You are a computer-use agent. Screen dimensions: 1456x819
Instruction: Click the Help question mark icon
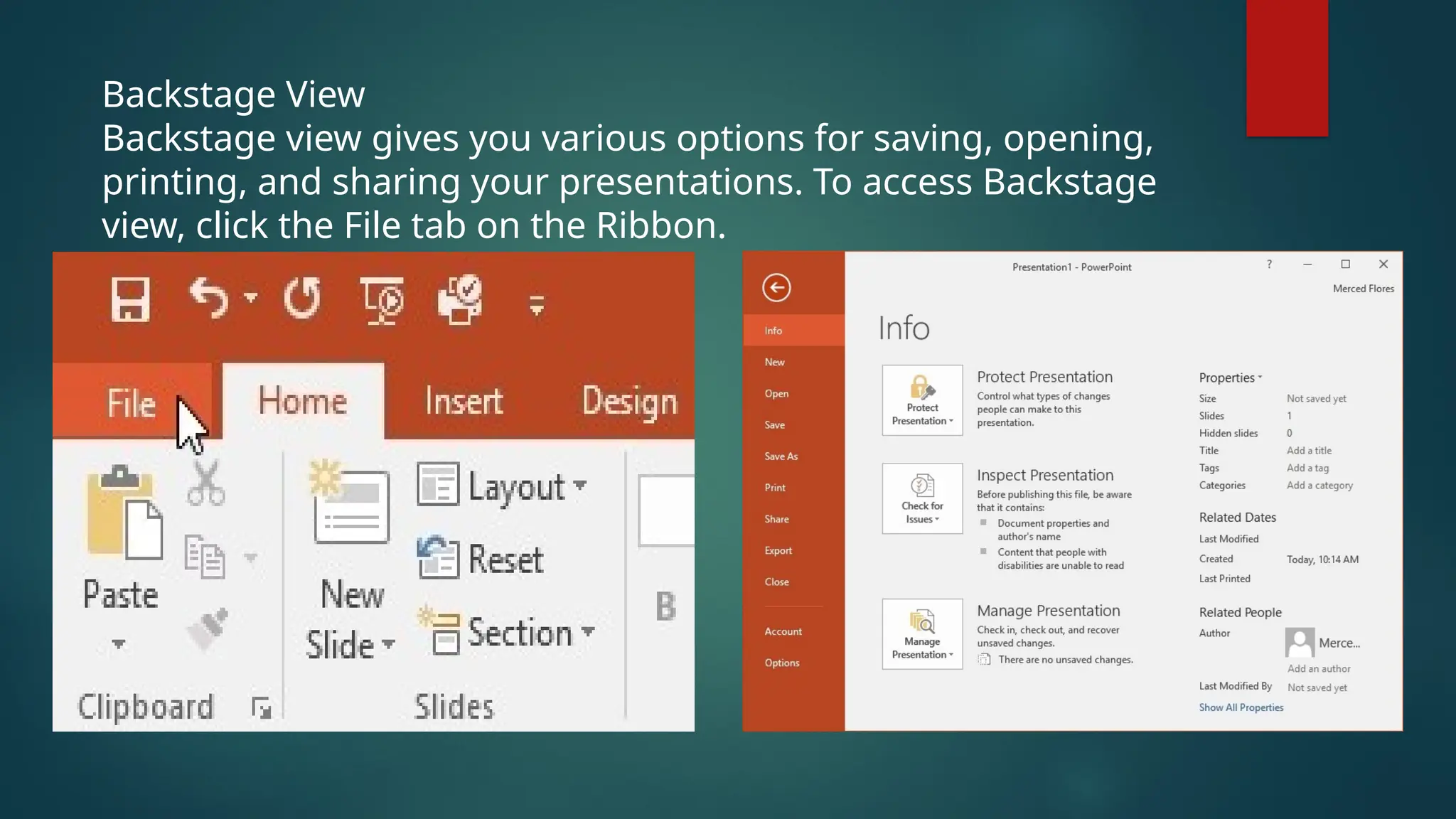click(x=1269, y=264)
